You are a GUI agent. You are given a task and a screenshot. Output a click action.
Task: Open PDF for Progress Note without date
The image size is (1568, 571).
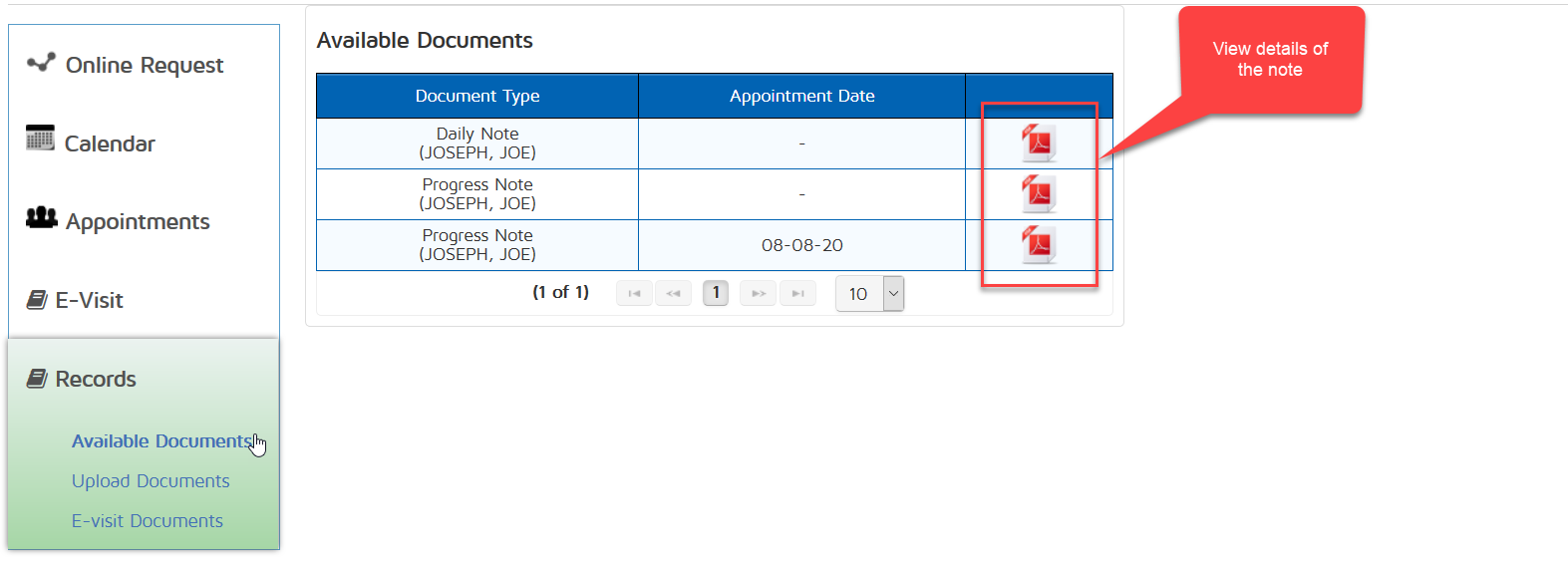(1039, 194)
